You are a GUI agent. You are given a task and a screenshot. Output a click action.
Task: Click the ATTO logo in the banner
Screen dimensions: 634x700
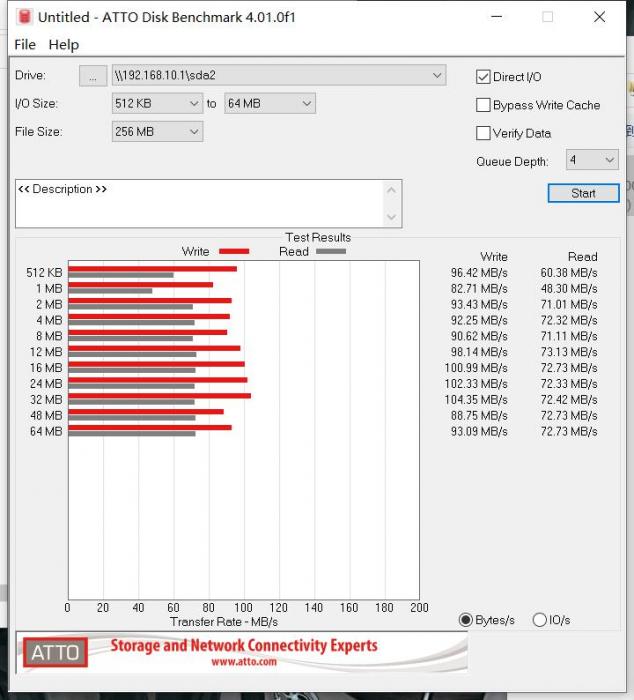click(x=55, y=652)
